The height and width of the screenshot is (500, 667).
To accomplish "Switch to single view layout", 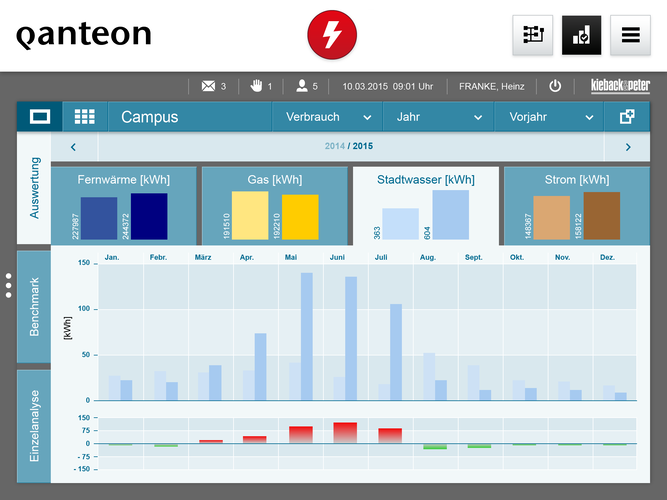I will point(40,117).
